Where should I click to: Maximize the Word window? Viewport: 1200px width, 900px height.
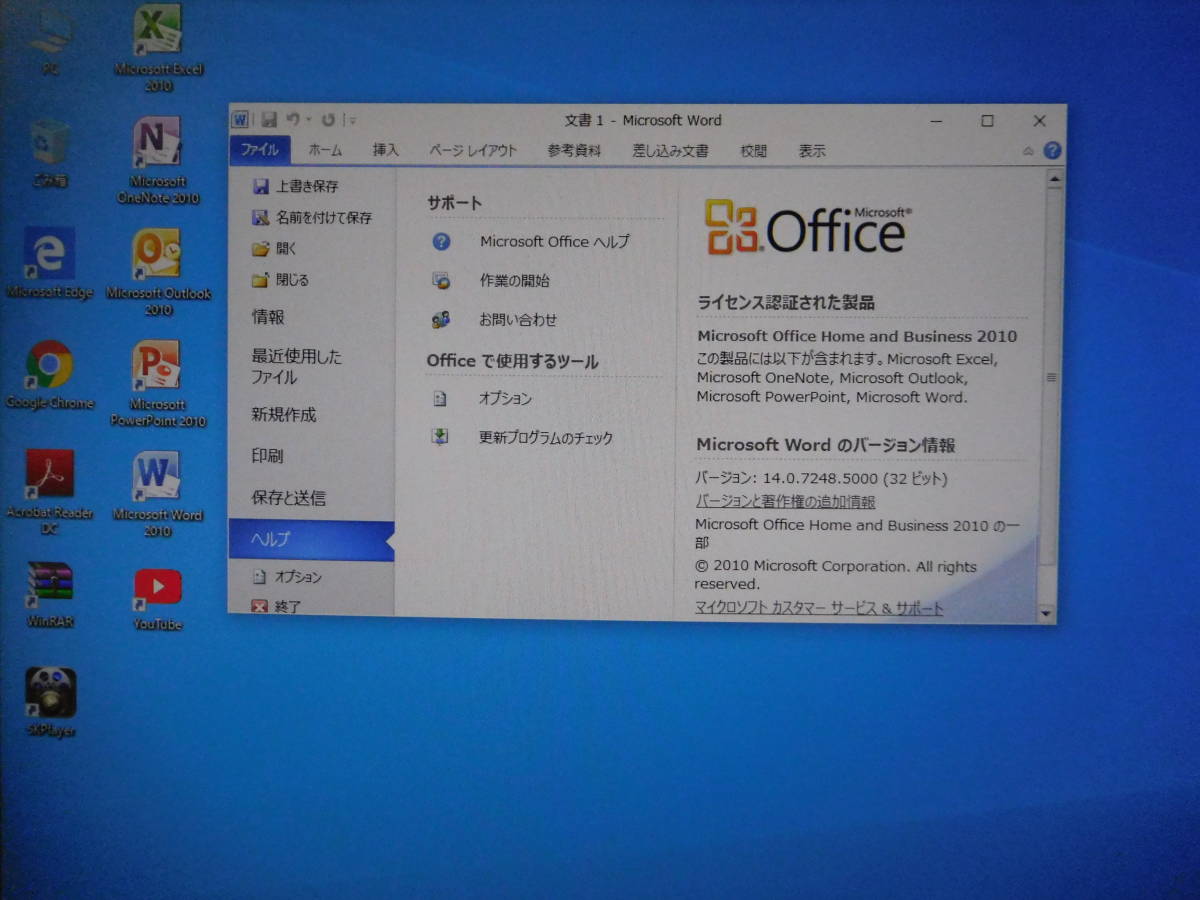987,121
